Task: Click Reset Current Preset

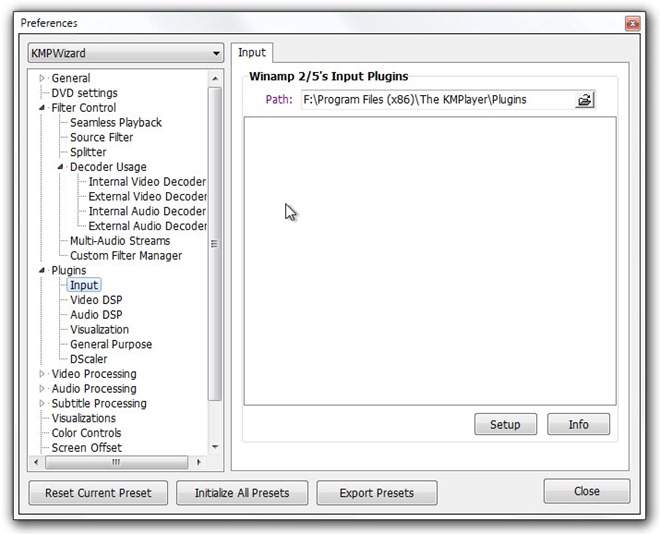Action: coord(98,493)
